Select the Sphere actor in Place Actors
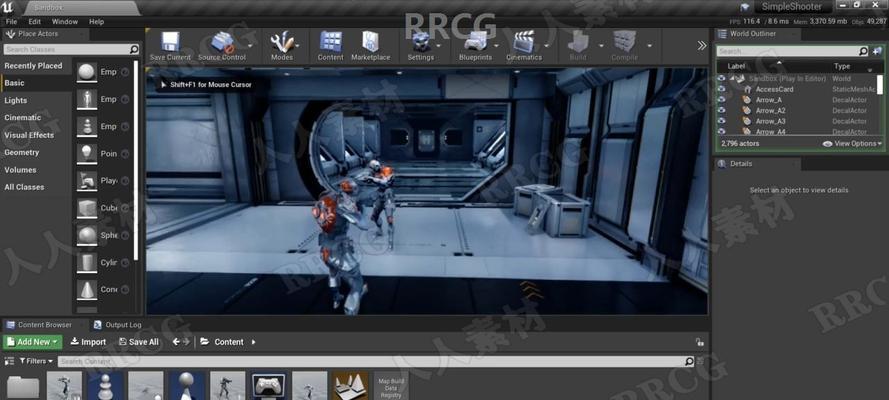The width and height of the screenshot is (889, 400). click(87, 235)
